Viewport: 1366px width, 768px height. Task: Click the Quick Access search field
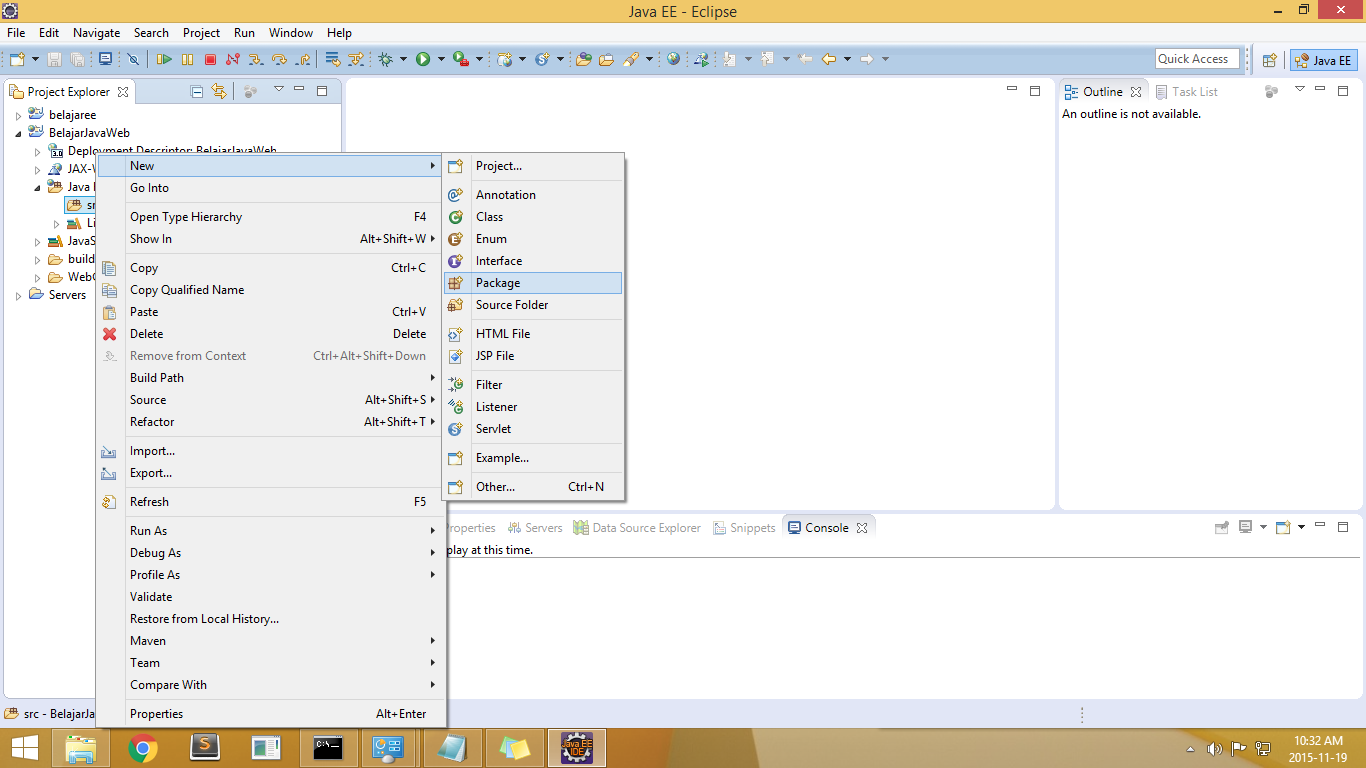(x=1197, y=59)
